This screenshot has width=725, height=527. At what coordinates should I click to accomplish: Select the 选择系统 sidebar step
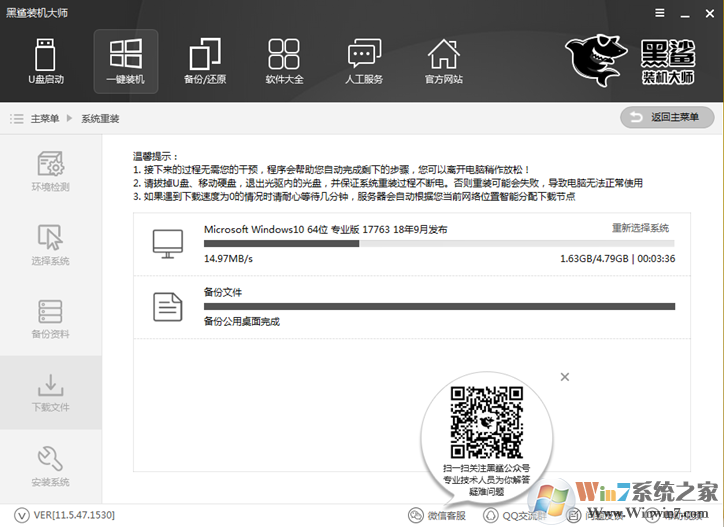pyautogui.click(x=50, y=245)
